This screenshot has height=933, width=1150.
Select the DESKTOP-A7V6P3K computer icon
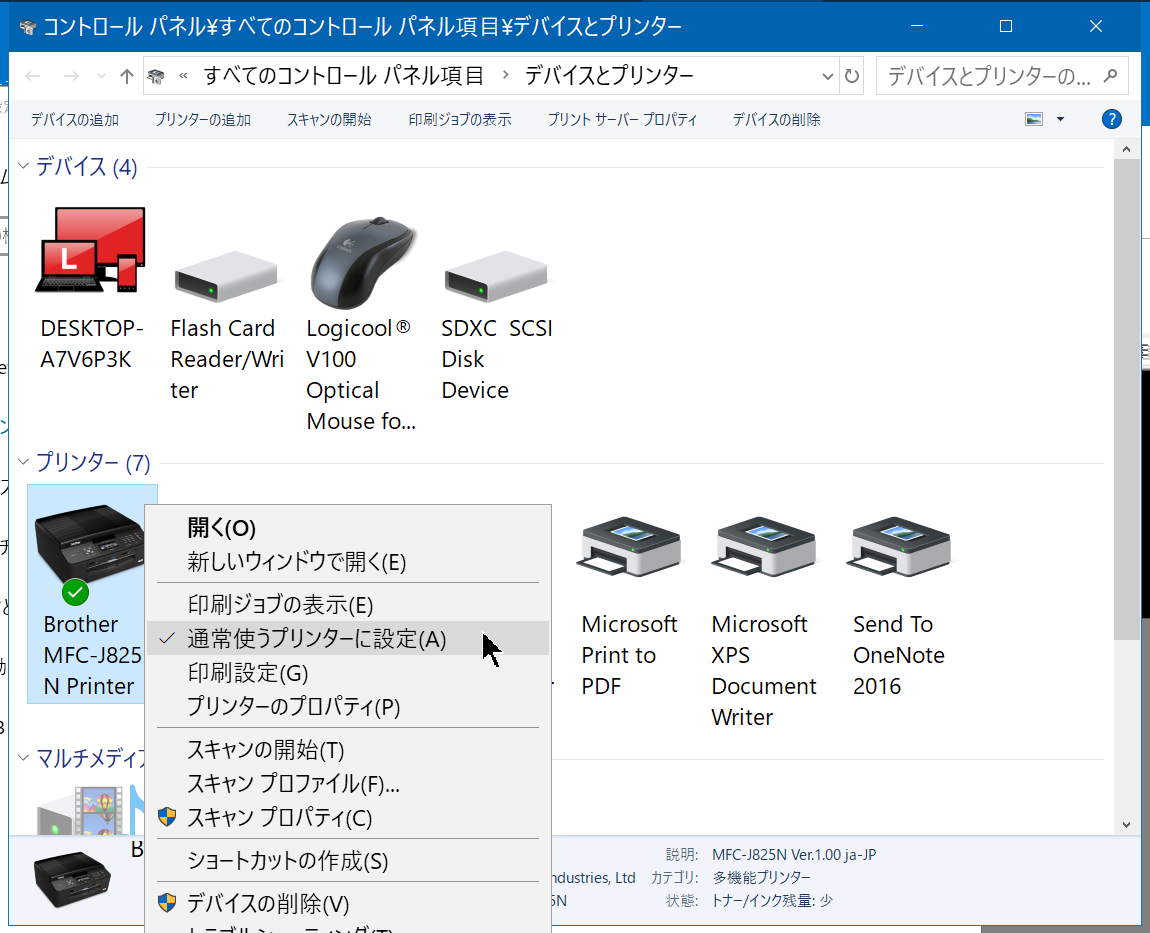(91, 251)
